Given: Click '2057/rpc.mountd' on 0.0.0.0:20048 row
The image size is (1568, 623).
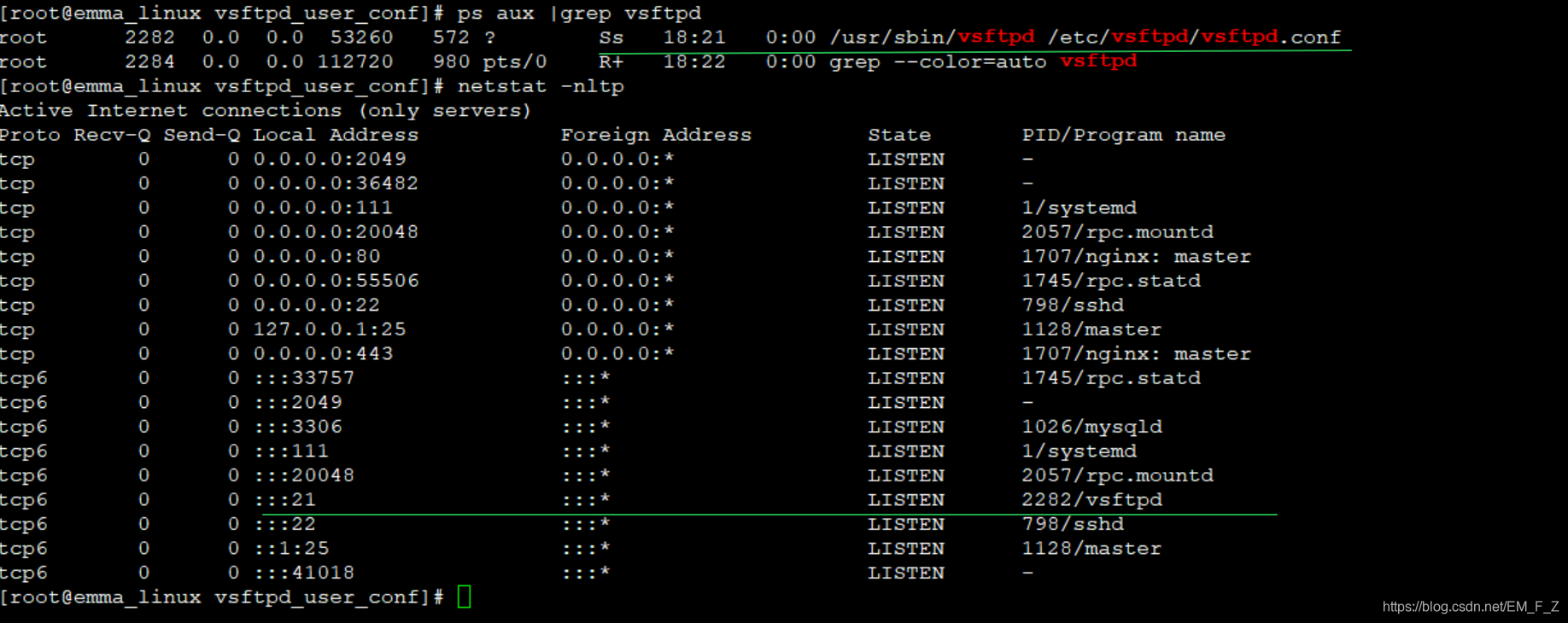Looking at the screenshot, I should (1117, 232).
